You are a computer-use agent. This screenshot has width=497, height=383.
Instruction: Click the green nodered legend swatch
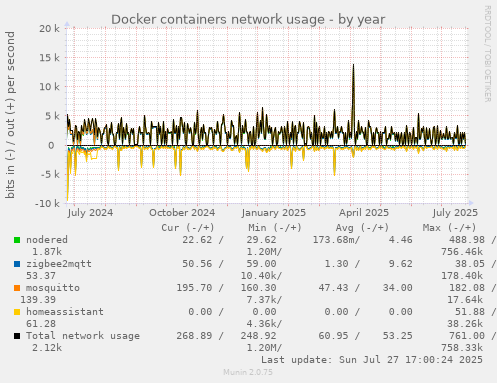[17, 240]
